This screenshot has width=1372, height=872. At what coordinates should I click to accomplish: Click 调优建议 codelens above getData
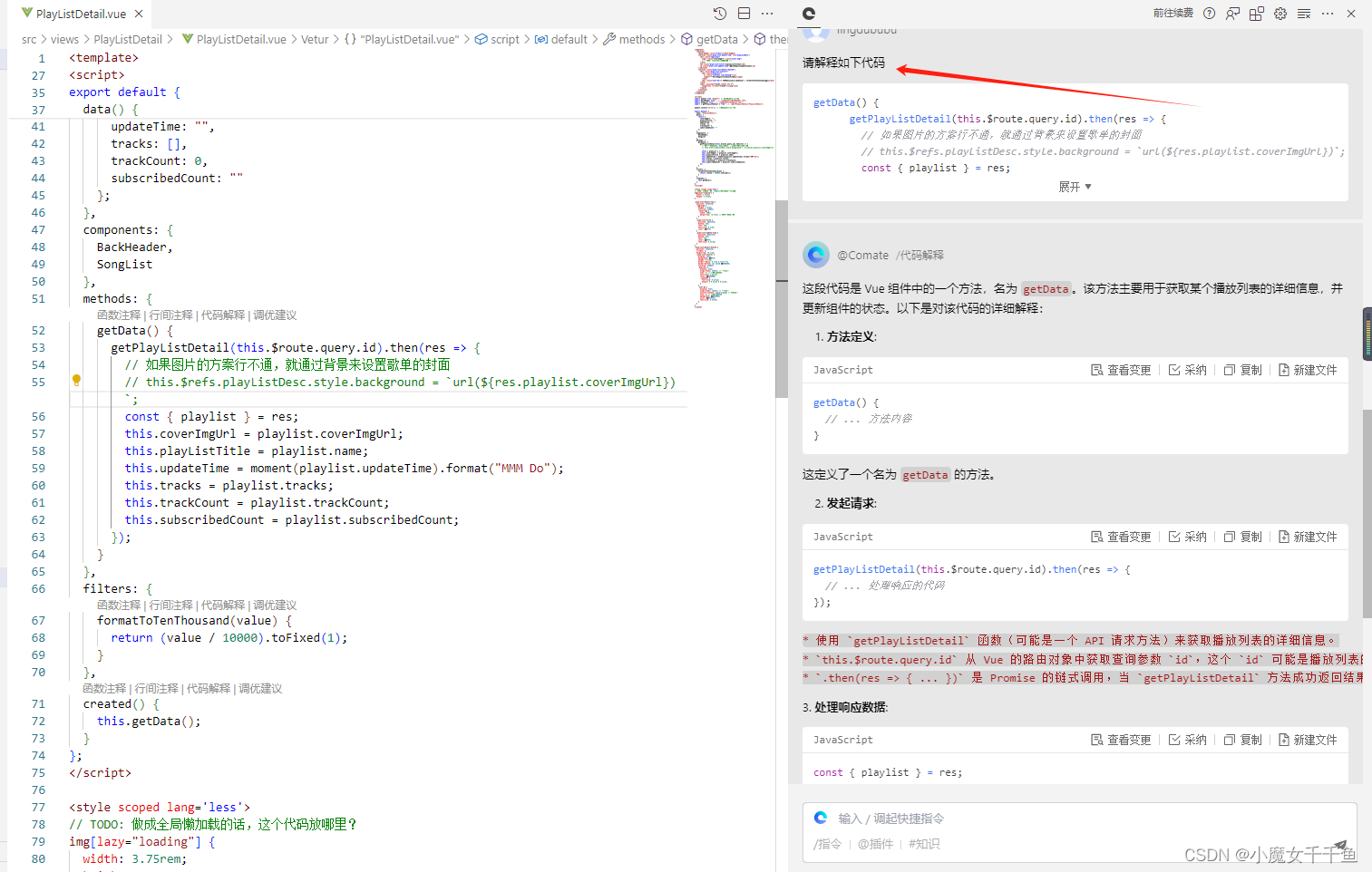275,315
